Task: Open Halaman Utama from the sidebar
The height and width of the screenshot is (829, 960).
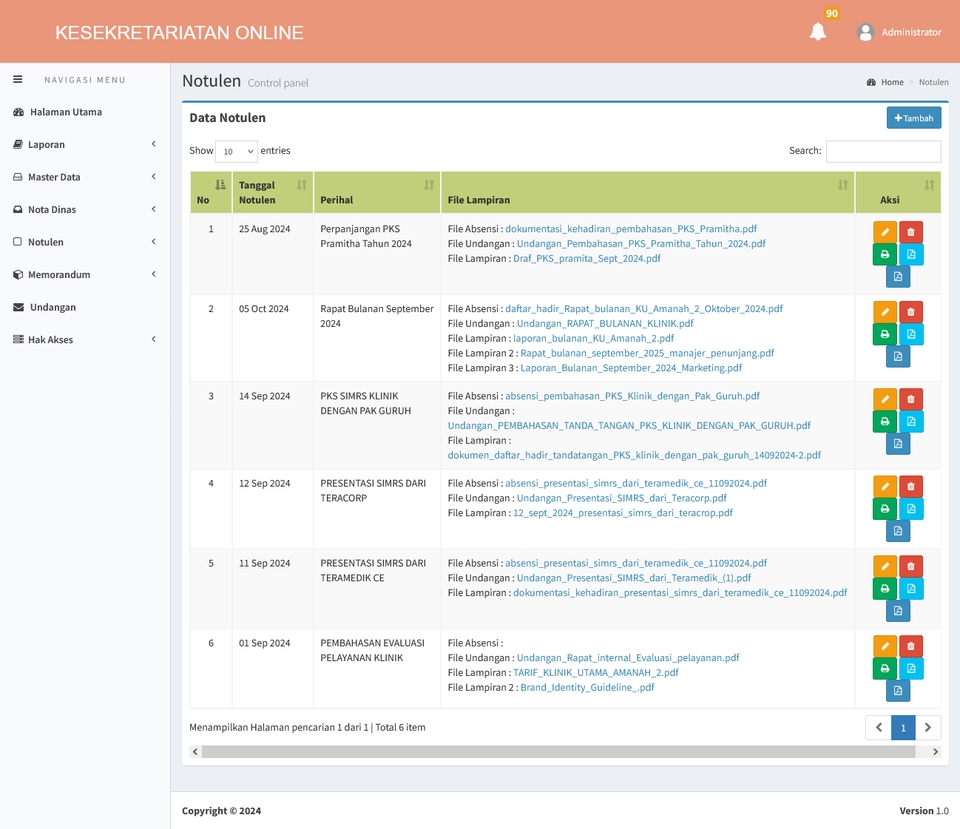Action: click(x=65, y=112)
